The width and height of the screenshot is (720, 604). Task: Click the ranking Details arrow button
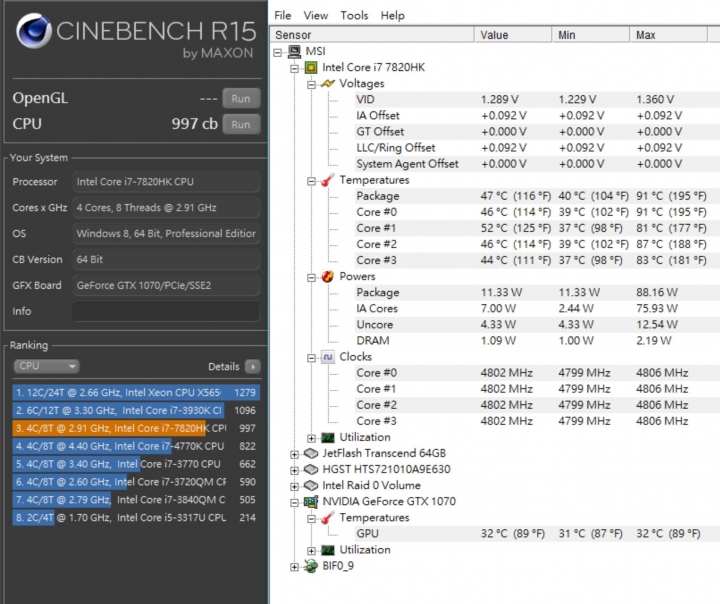(253, 367)
